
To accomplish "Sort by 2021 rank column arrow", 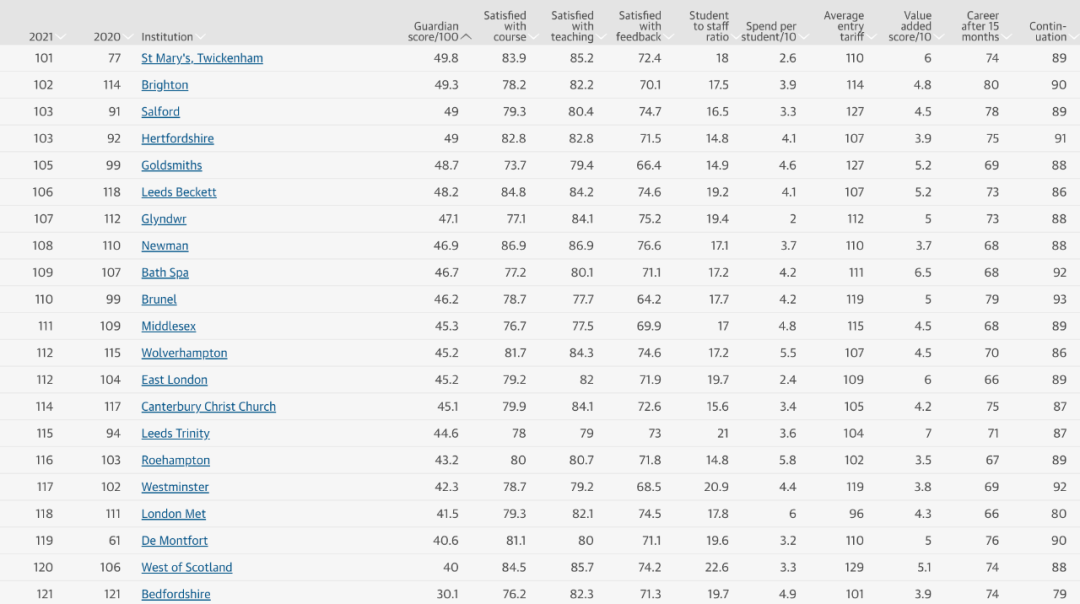I will point(61,37).
